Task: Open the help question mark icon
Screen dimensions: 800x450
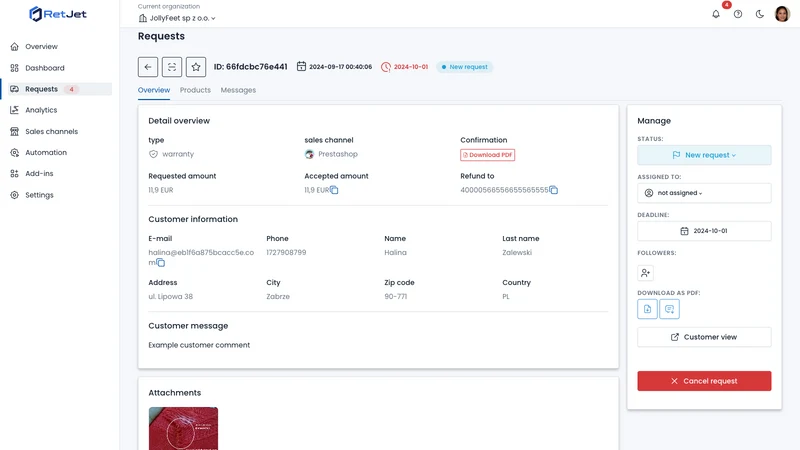Action: pos(738,14)
